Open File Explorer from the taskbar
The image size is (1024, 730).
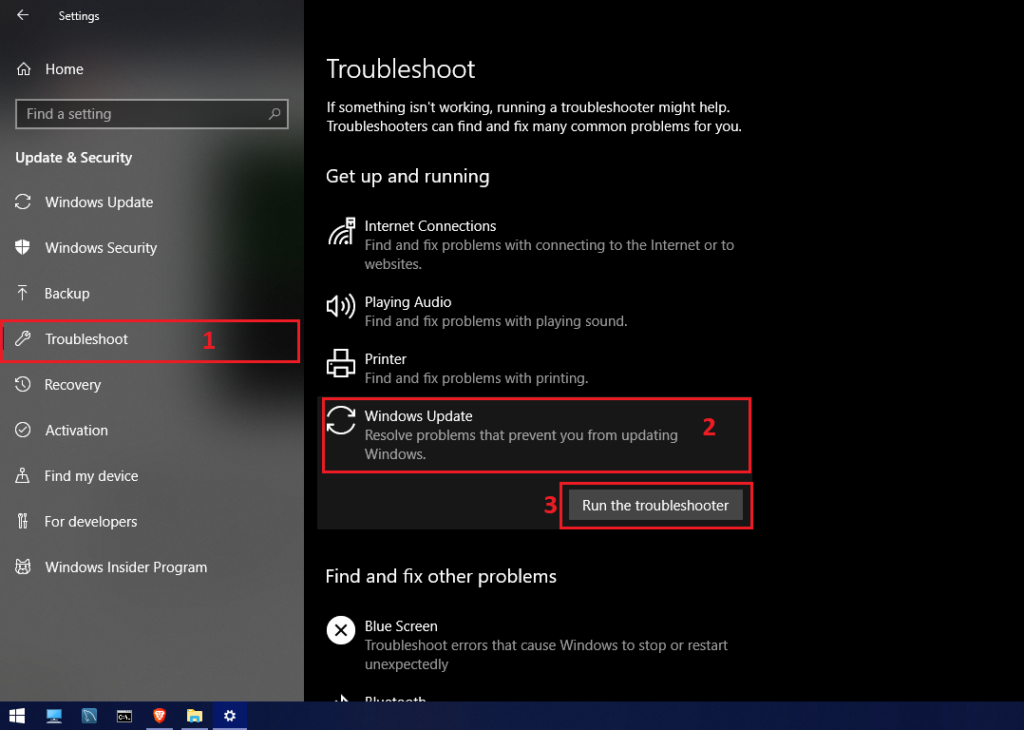point(195,716)
